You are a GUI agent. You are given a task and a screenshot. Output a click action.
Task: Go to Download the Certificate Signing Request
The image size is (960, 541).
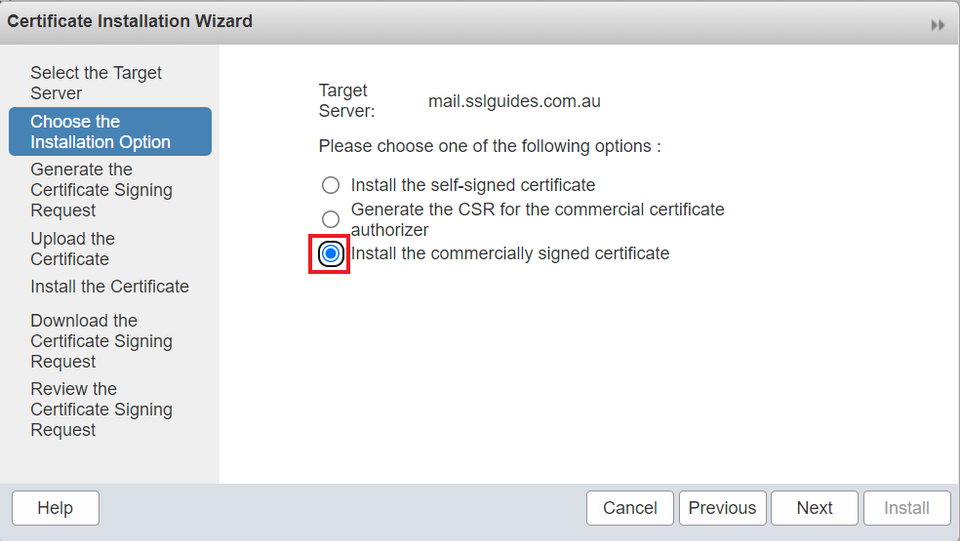[x=101, y=341]
